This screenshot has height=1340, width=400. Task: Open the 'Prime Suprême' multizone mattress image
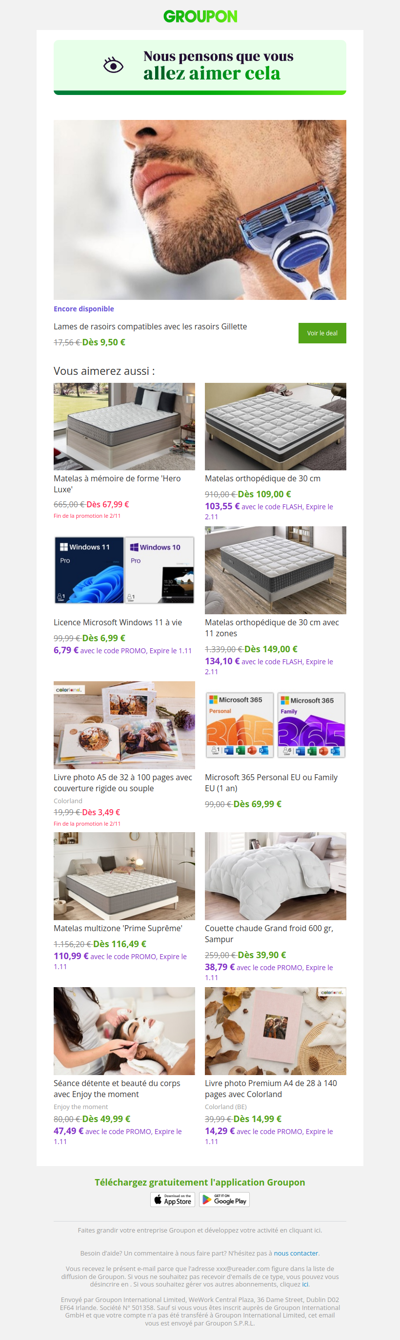click(124, 876)
